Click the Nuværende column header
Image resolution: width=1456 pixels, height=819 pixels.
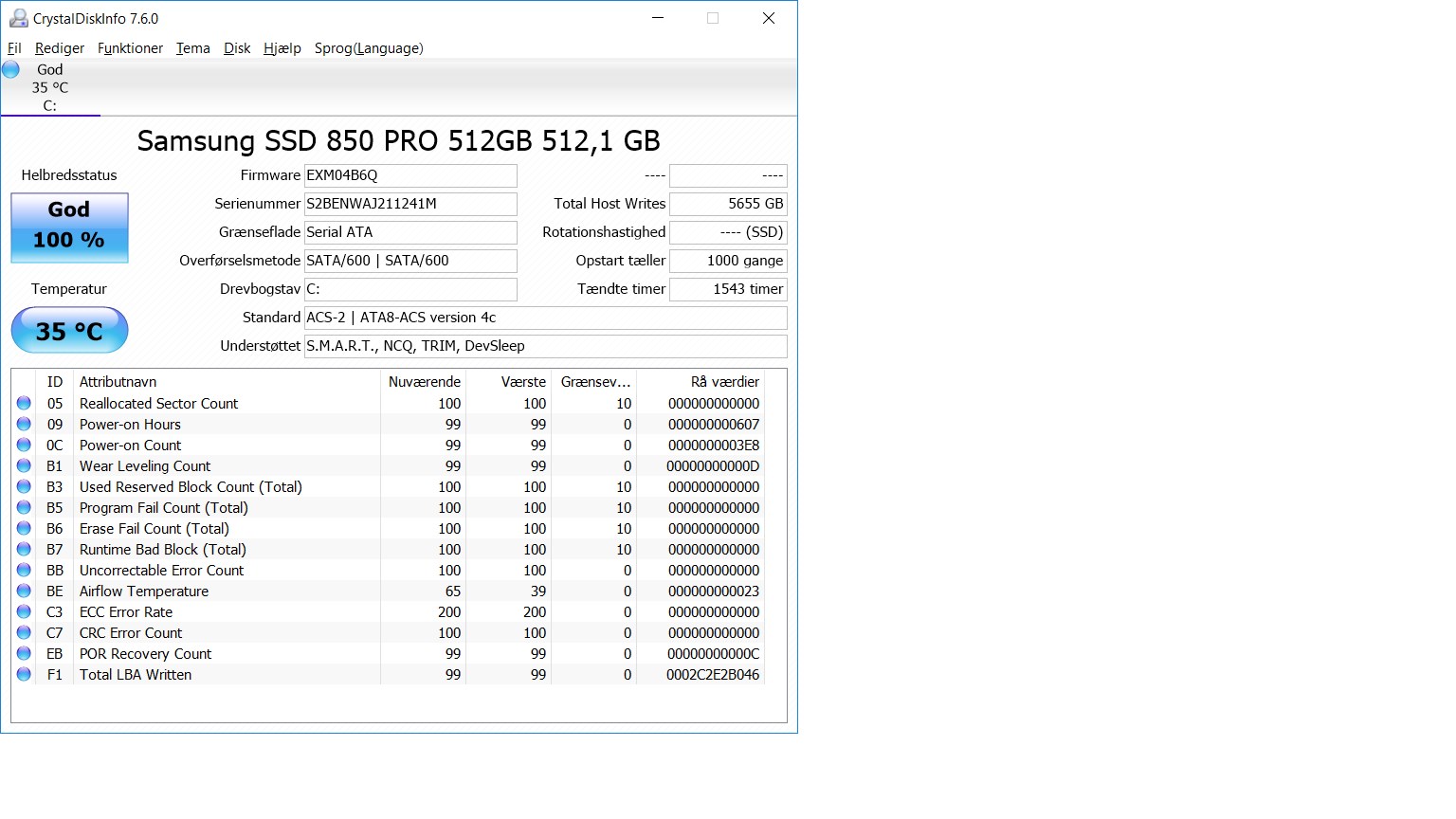click(424, 382)
